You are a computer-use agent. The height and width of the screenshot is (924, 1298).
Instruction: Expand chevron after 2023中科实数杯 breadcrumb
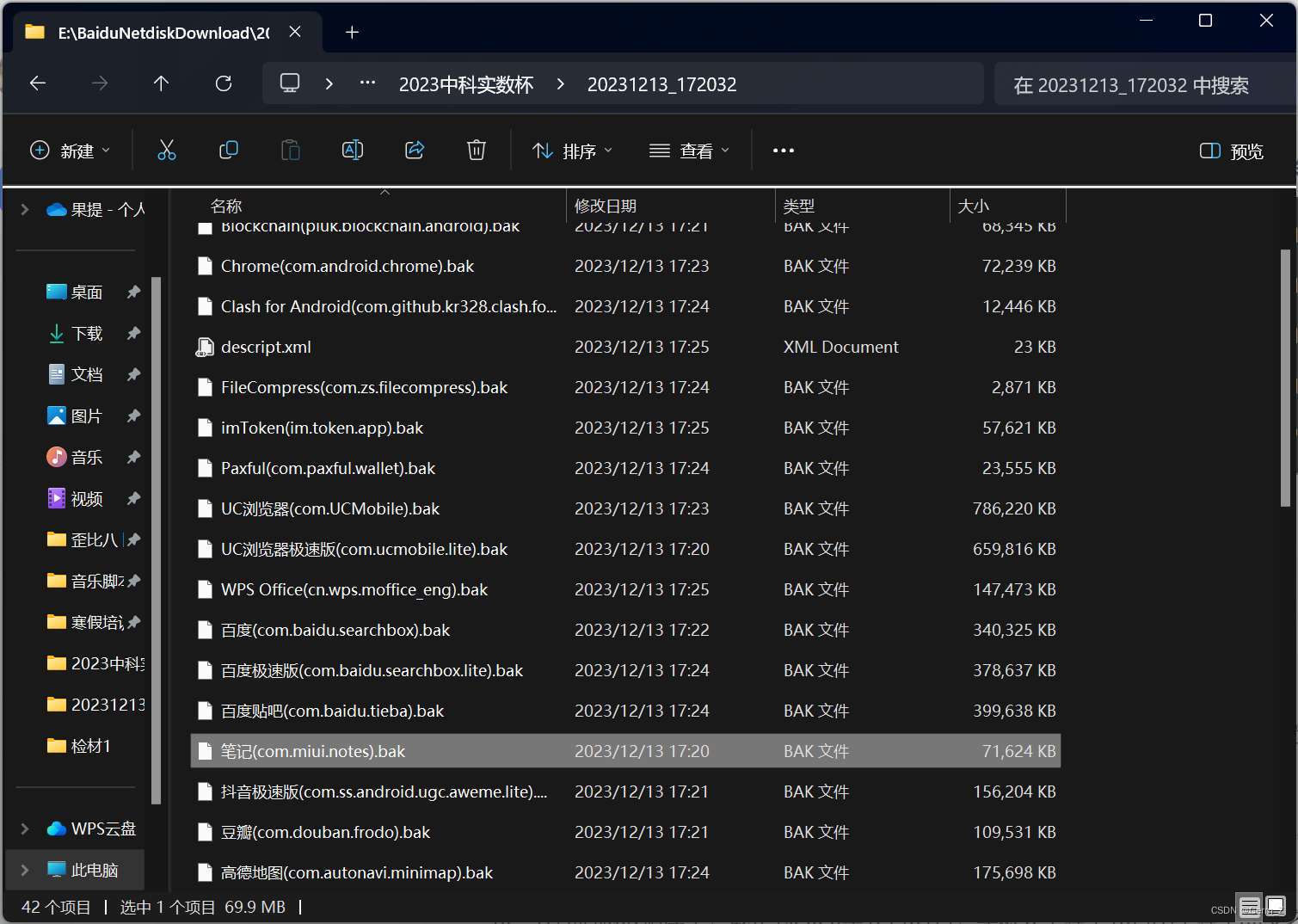561,83
